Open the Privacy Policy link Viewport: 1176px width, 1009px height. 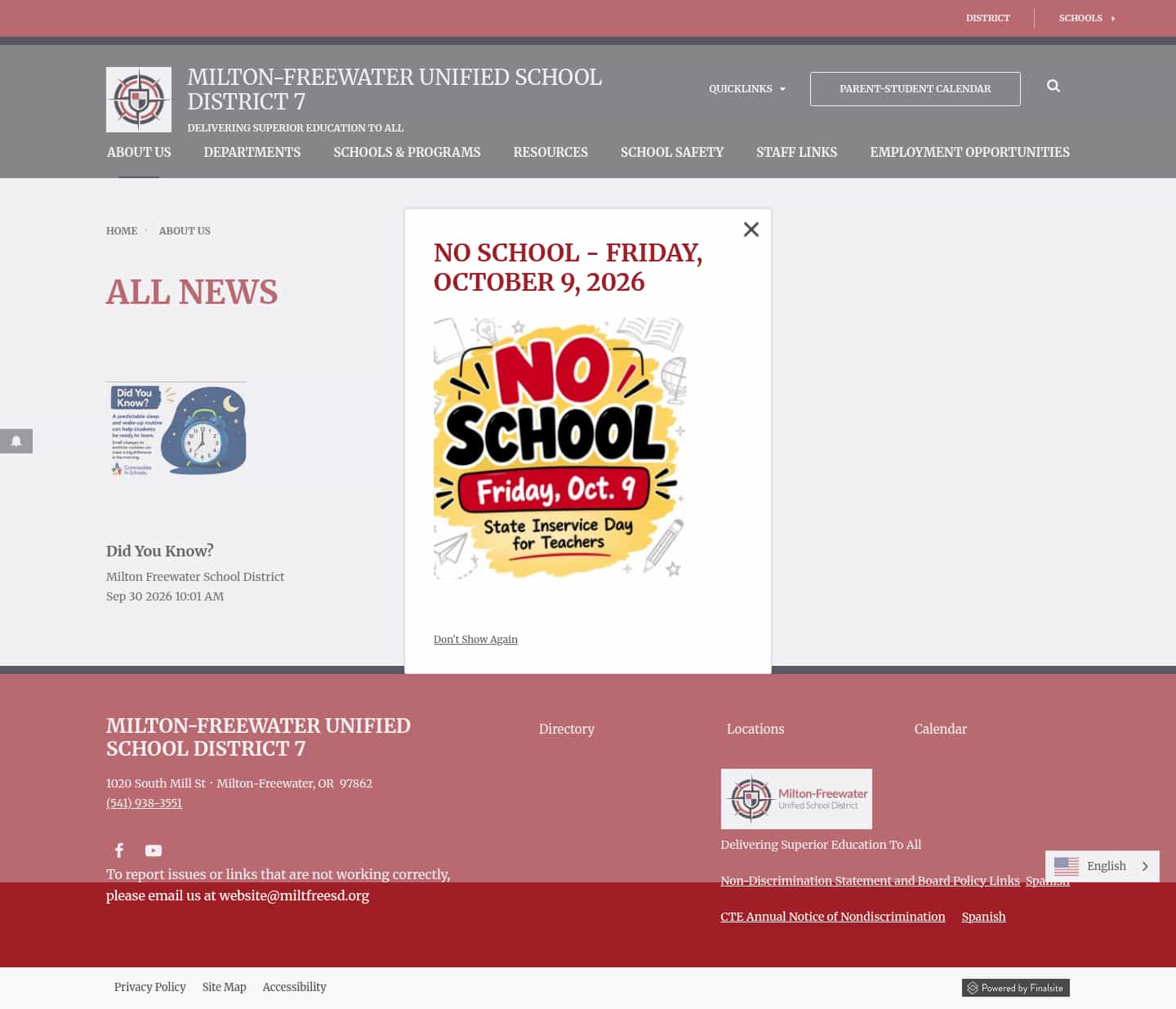[x=150, y=987]
